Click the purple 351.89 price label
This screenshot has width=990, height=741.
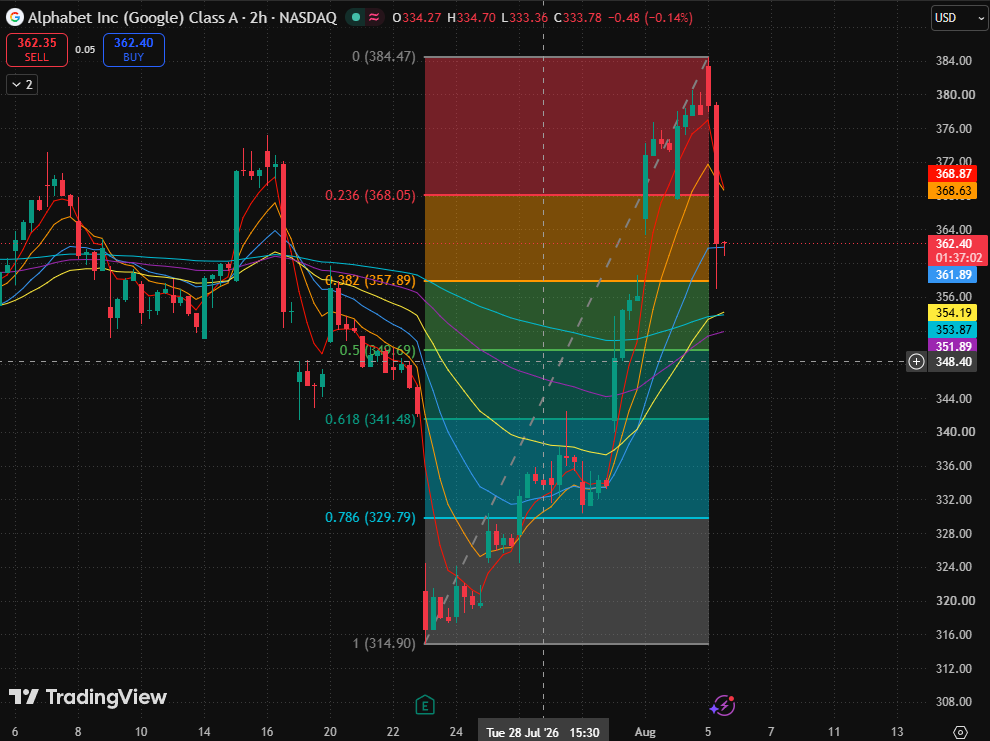coord(953,346)
